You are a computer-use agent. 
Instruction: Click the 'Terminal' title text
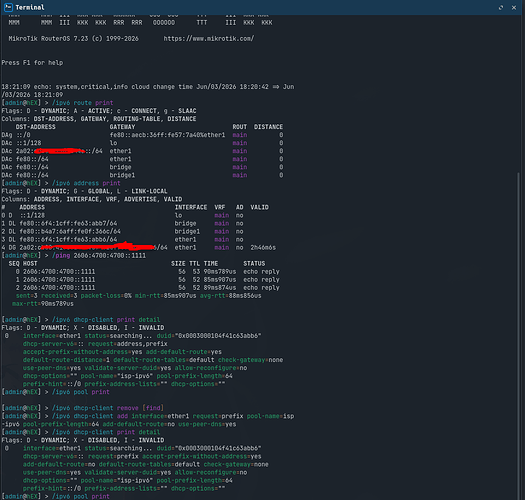30,7
